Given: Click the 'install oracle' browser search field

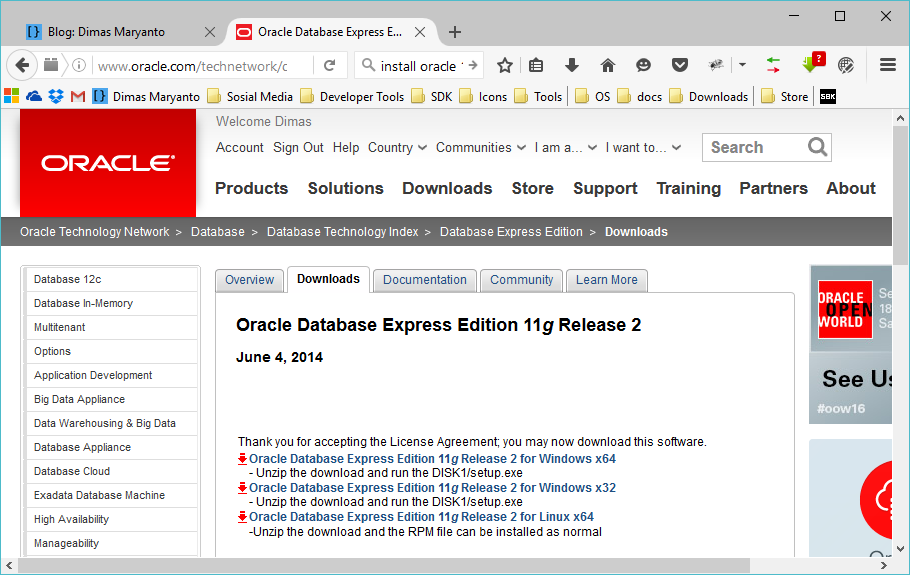Looking at the screenshot, I should point(420,66).
